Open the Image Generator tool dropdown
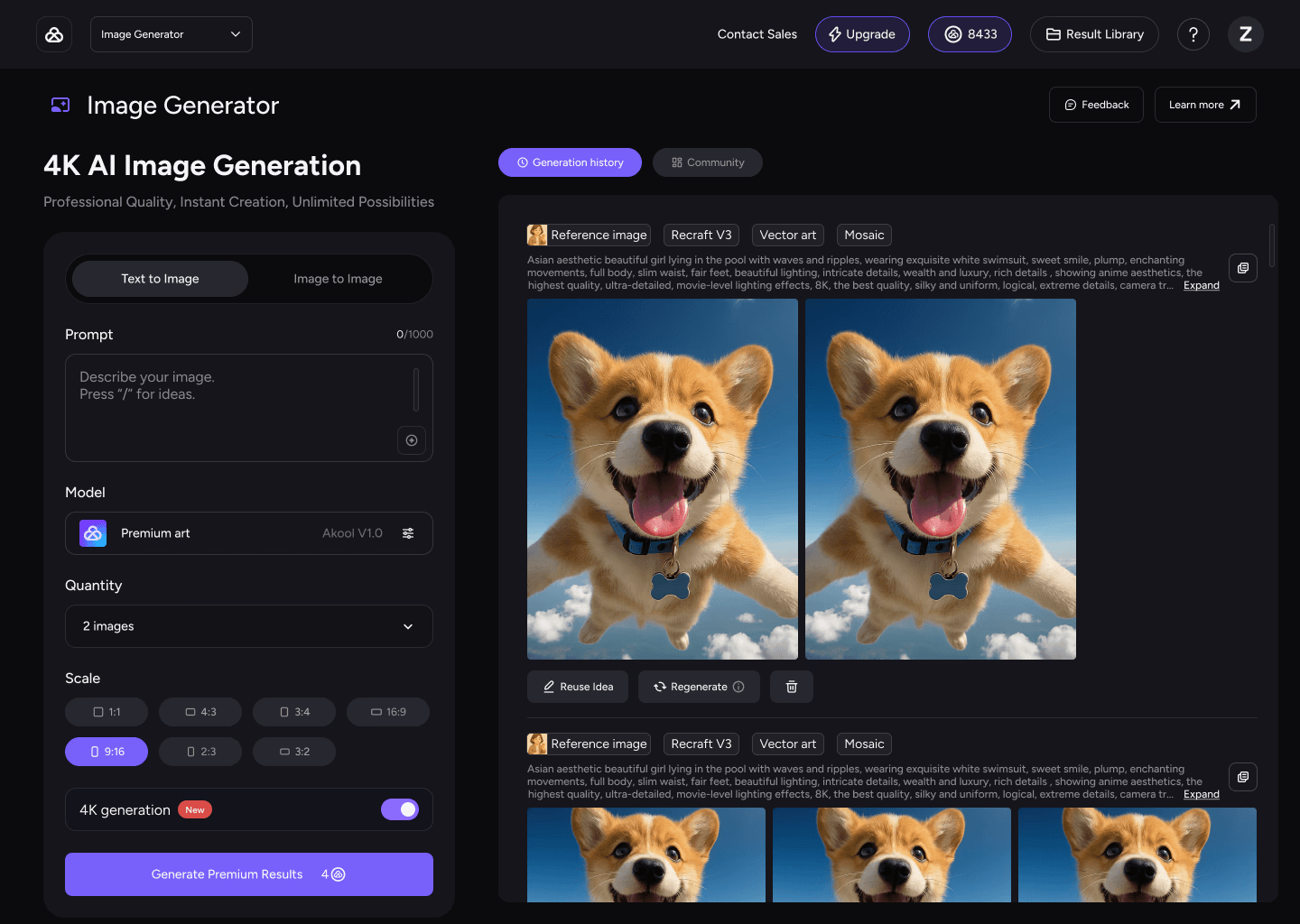Viewport: 1300px width, 924px height. pyautogui.click(x=172, y=34)
